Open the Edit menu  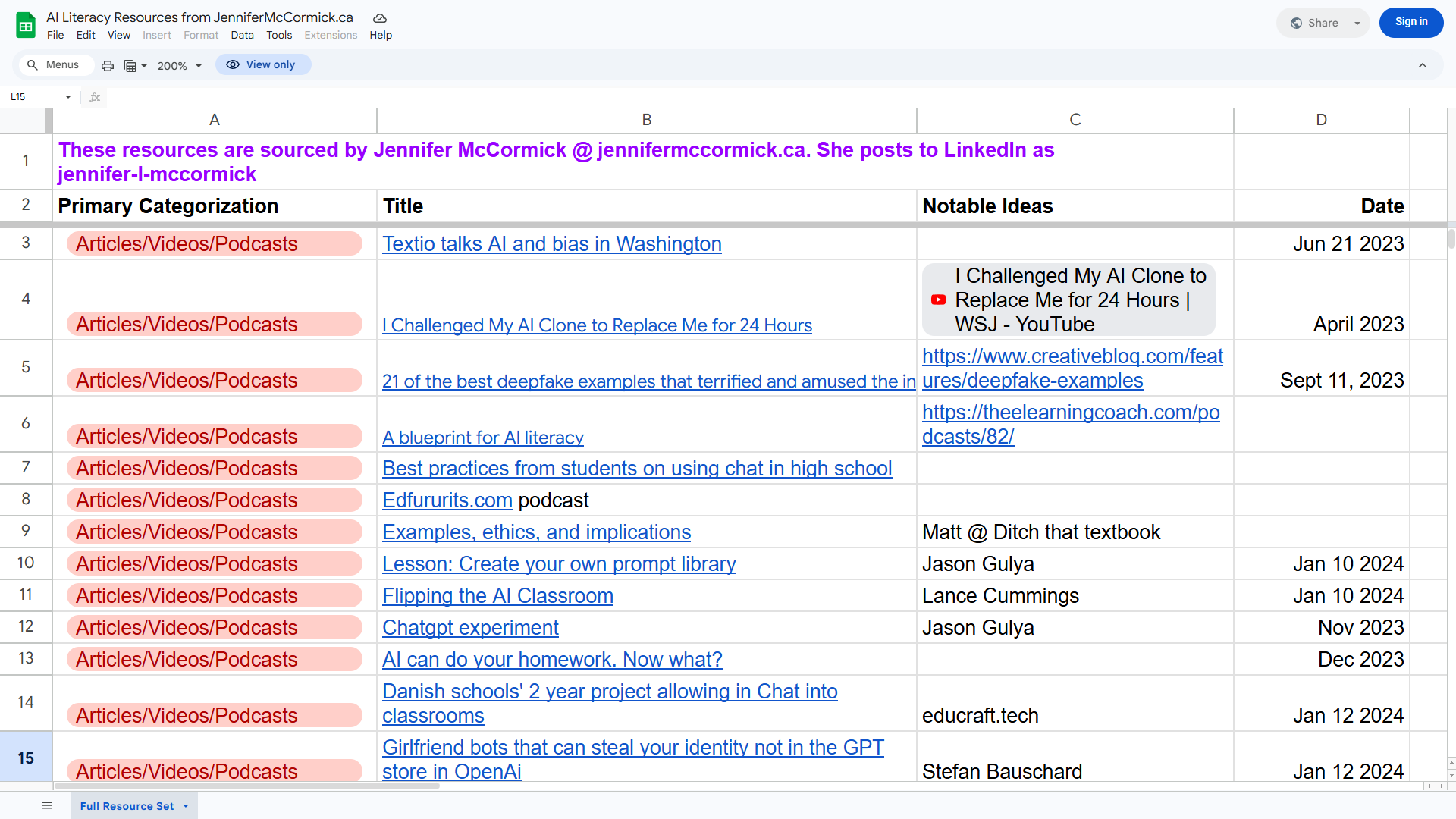(86, 35)
